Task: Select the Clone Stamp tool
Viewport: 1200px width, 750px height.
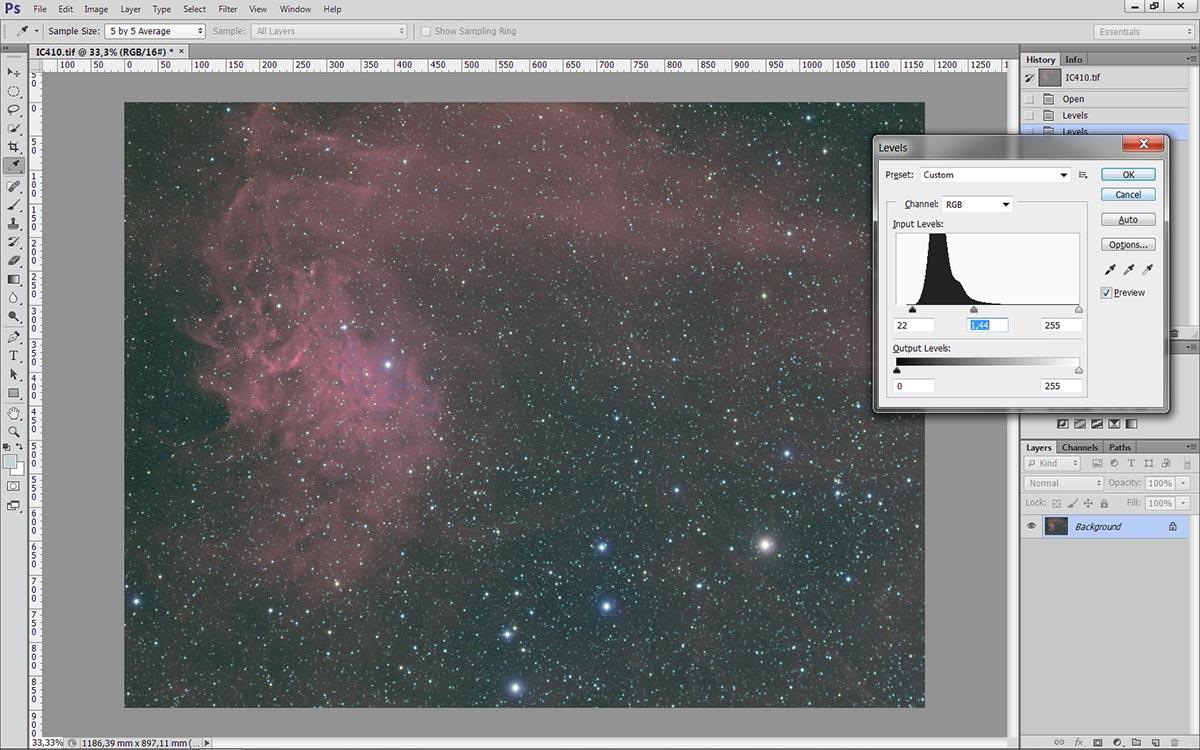Action: pos(14,223)
